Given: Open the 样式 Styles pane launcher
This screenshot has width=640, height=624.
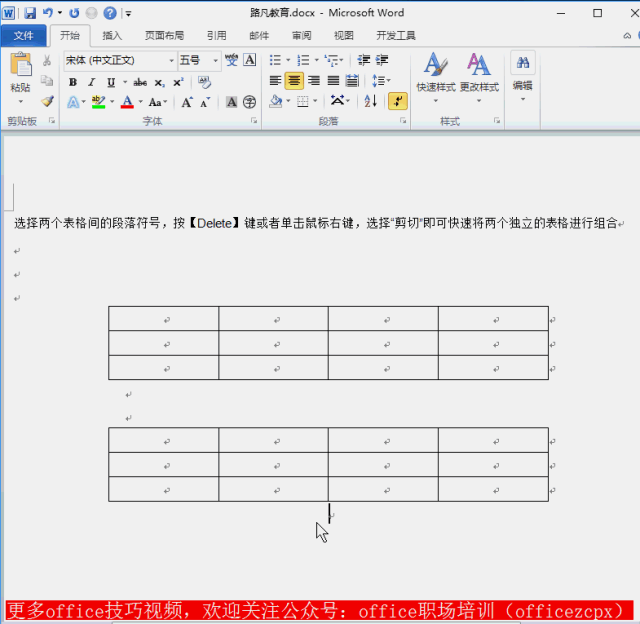Looking at the screenshot, I should pos(497,120).
